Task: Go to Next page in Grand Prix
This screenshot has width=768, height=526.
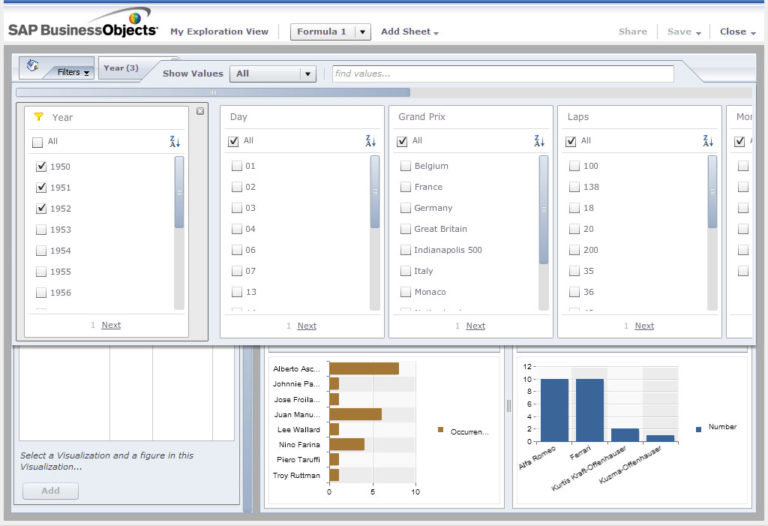Action: tap(475, 325)
